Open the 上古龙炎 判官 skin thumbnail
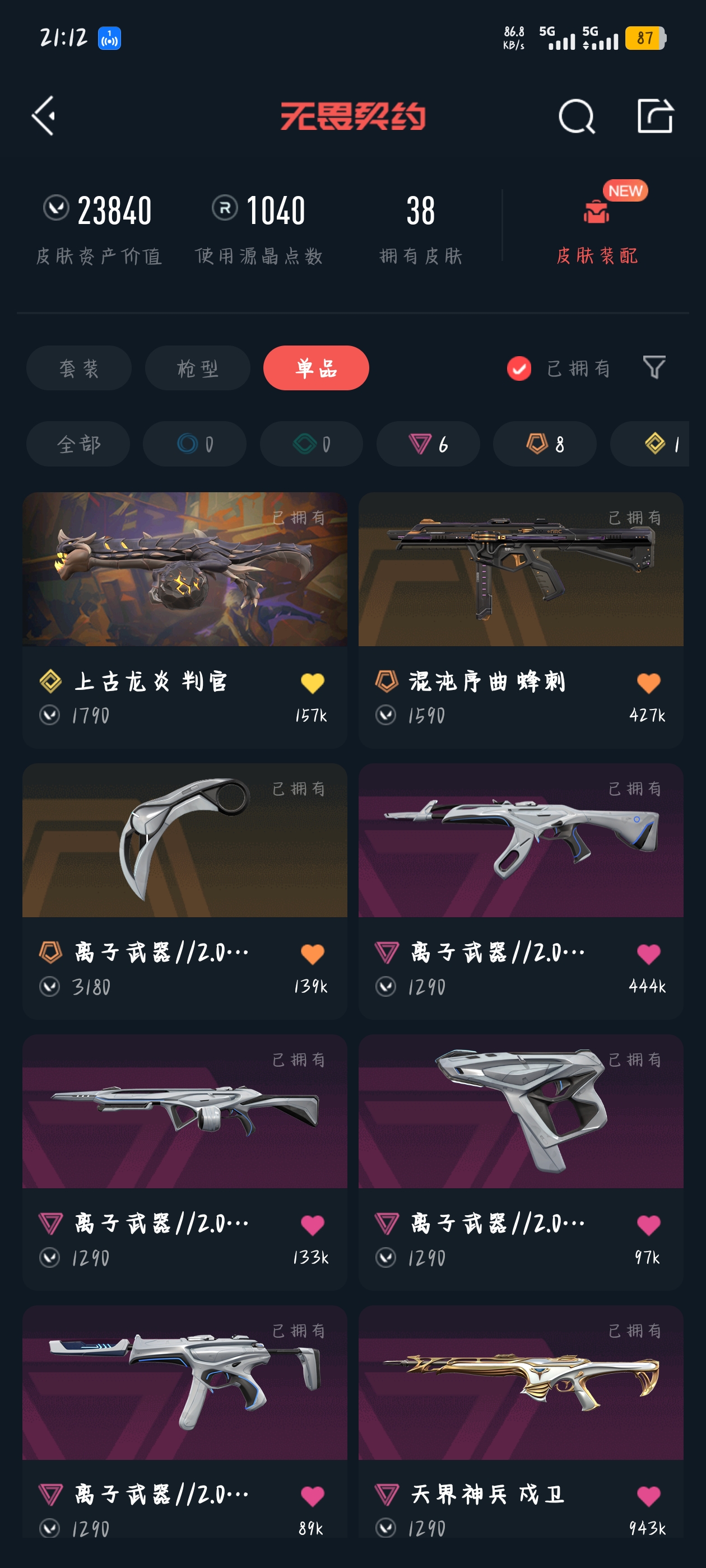Image resolution: width=706 pixels, height=1568 pixels. [184, 569]
